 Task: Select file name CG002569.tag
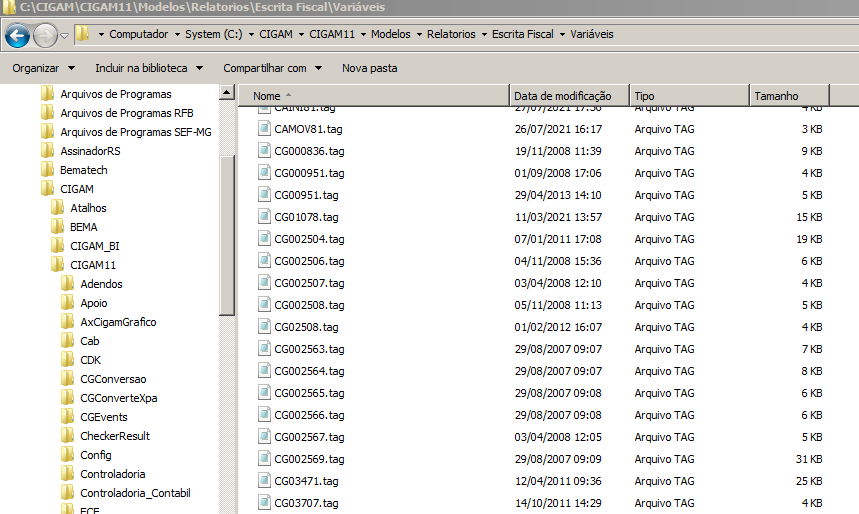coord(310,459)
